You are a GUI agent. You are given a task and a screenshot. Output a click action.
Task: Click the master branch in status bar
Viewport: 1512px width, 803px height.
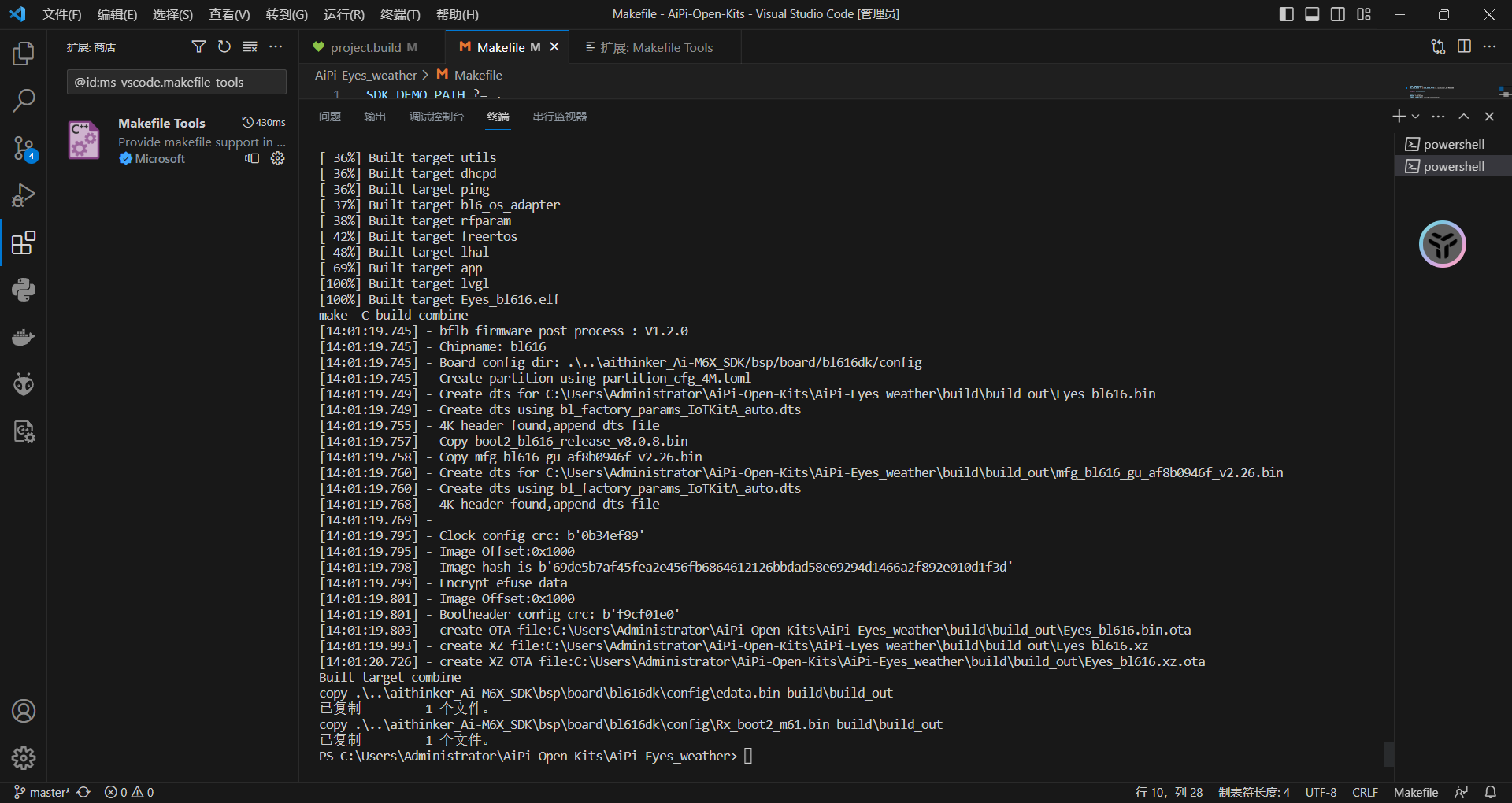pyautogui.click(x=42, y=792)
